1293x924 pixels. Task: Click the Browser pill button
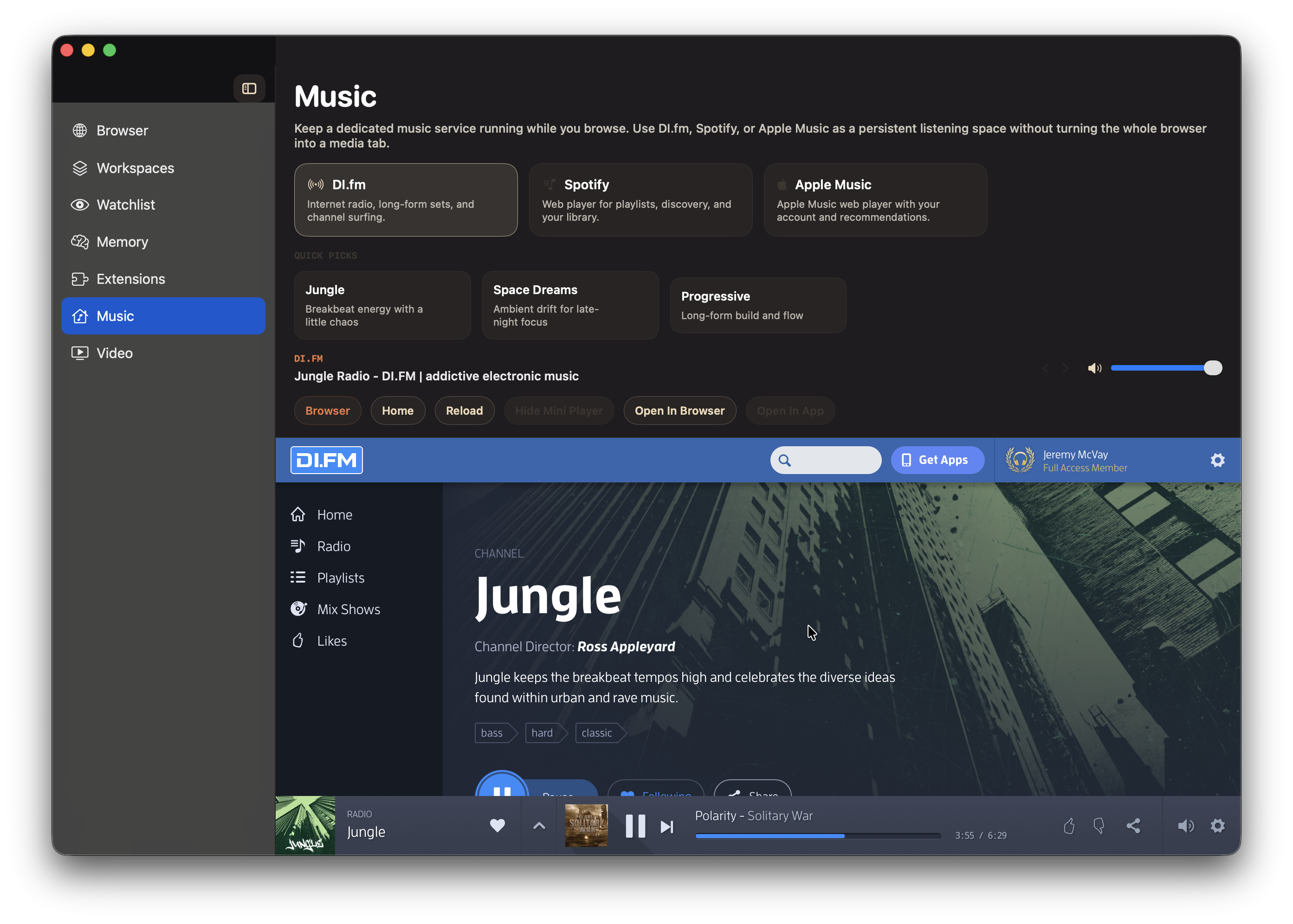click(x=327, y=411)
